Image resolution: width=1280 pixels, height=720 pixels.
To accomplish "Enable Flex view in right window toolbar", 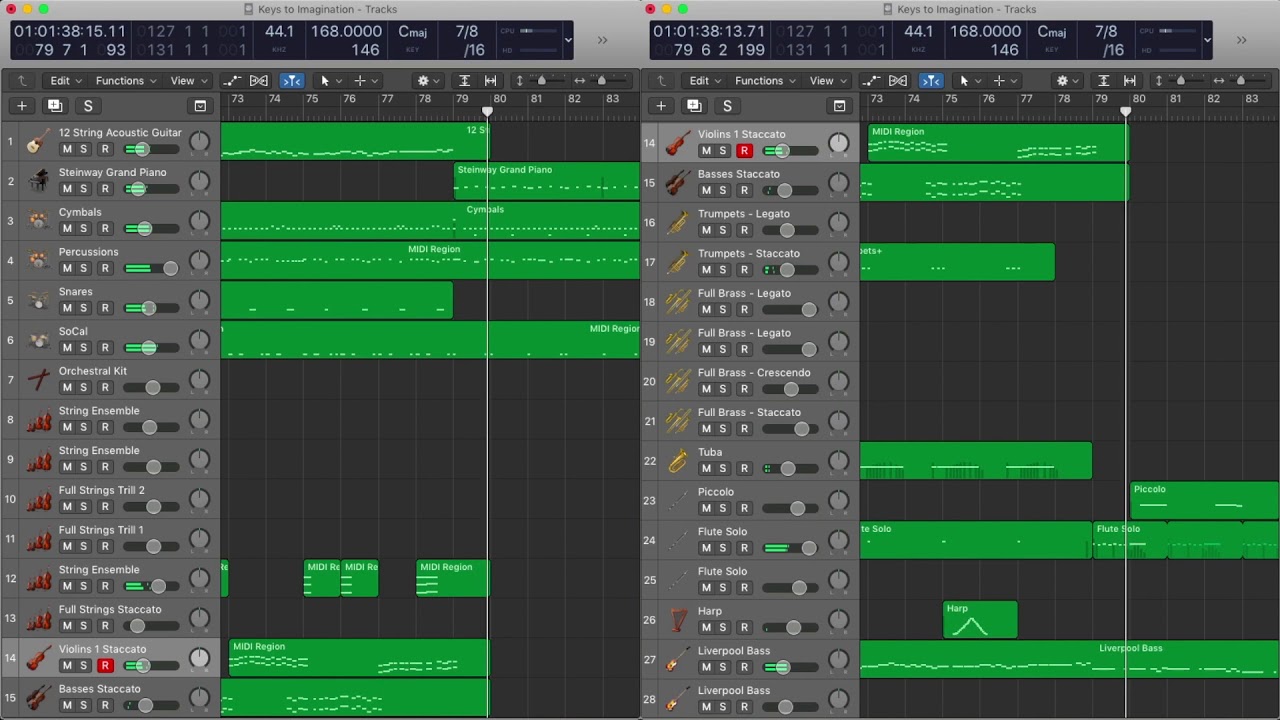I will point(898,81).
